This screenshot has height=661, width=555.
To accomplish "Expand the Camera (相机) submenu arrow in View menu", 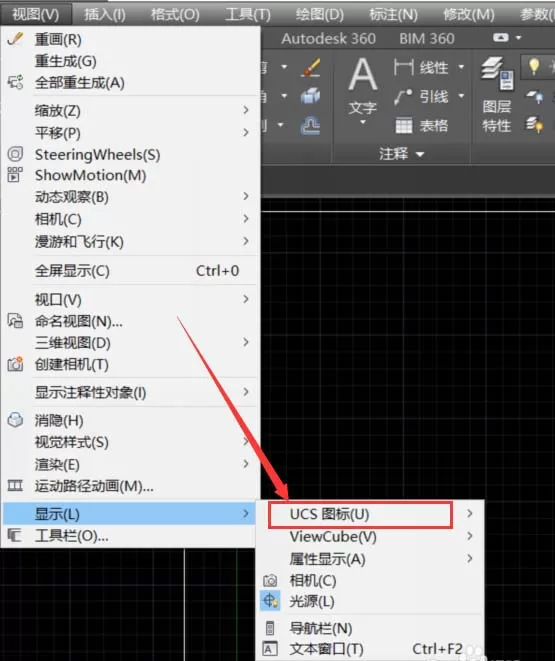I will pos(246,218).
